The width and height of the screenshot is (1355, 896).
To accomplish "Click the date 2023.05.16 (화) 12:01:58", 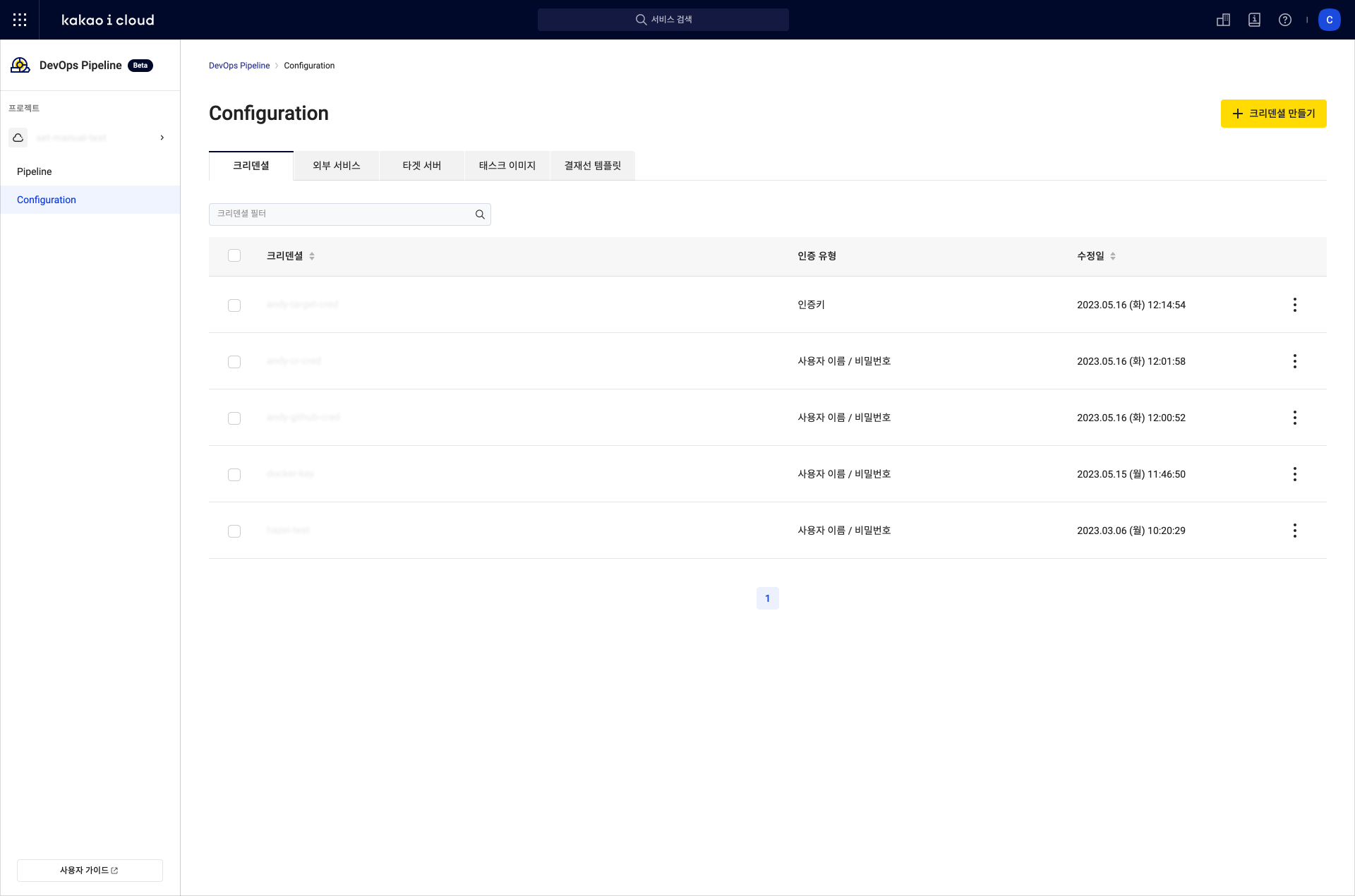I will pyautogui.click(x=1131, y=361).
